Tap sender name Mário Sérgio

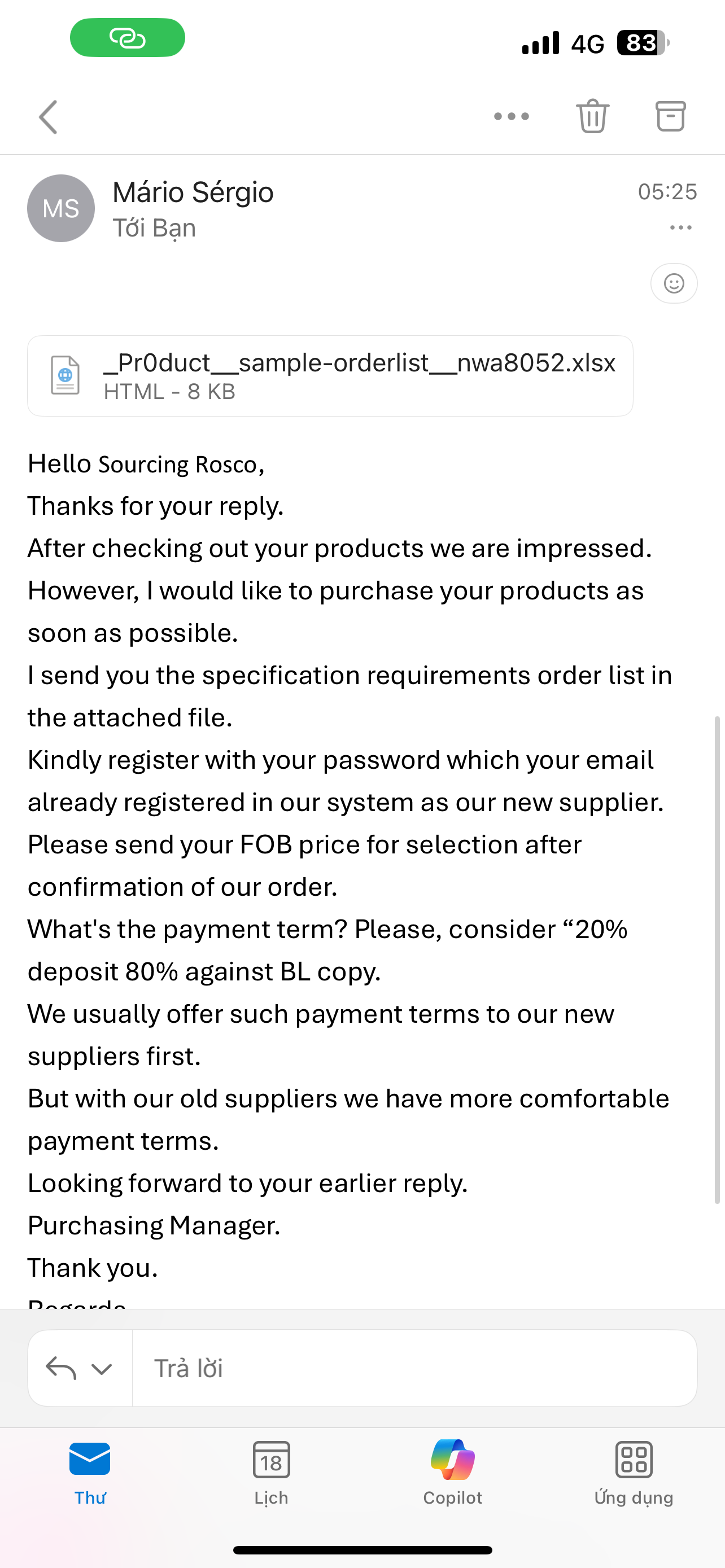point(193,192)
